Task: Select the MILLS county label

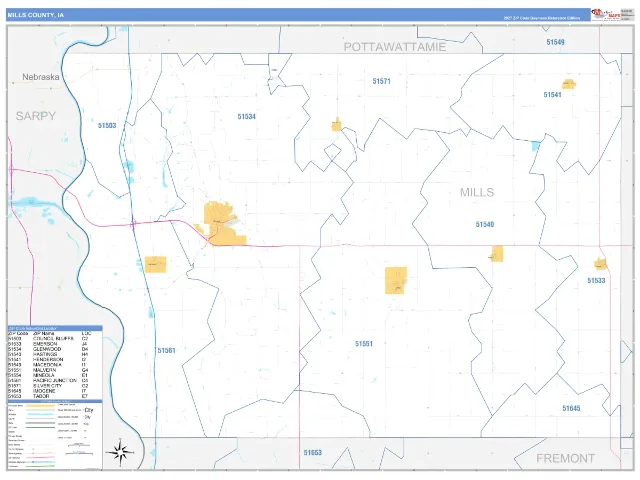Action: [x=477, y=192]
